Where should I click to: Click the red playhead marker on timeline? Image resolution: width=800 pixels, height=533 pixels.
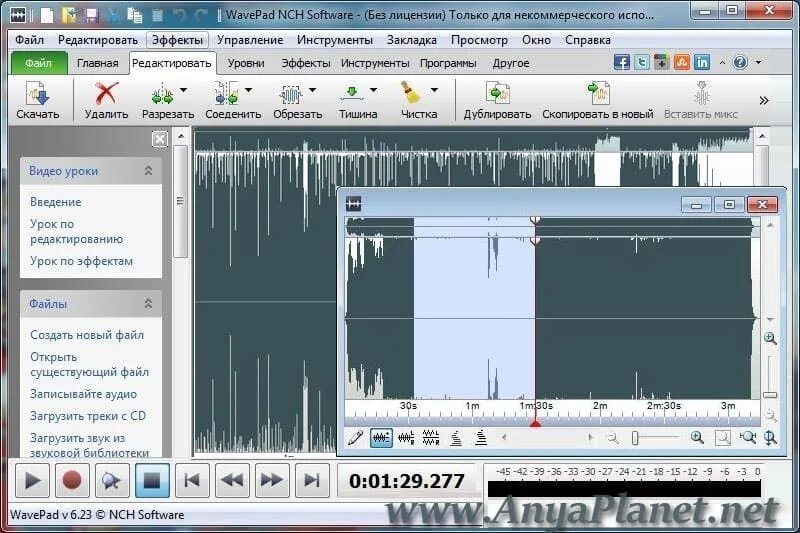click(535, 423)
